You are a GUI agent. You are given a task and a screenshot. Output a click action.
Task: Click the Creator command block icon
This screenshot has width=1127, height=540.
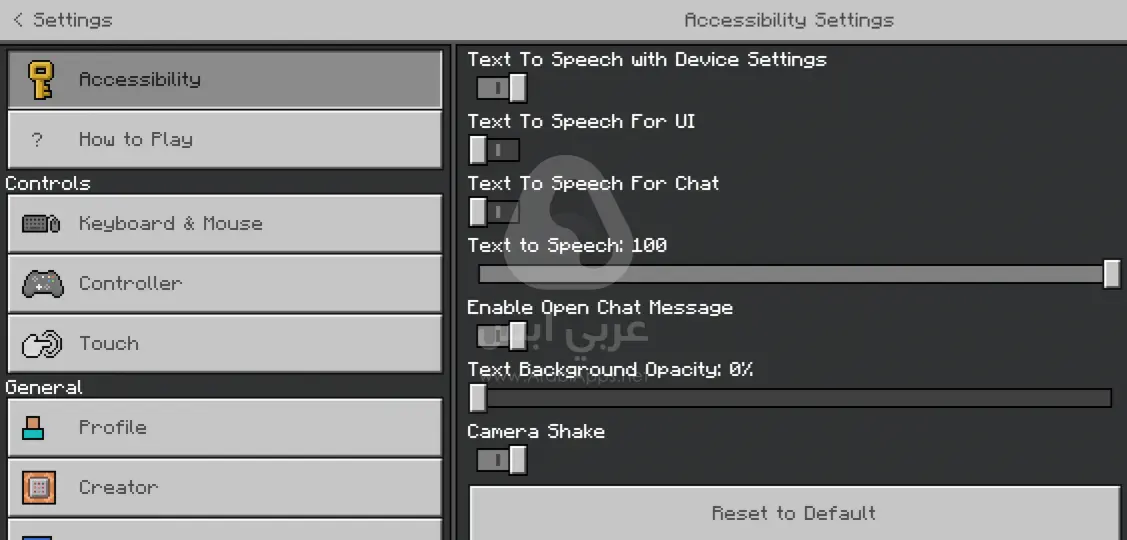[39, 488]
